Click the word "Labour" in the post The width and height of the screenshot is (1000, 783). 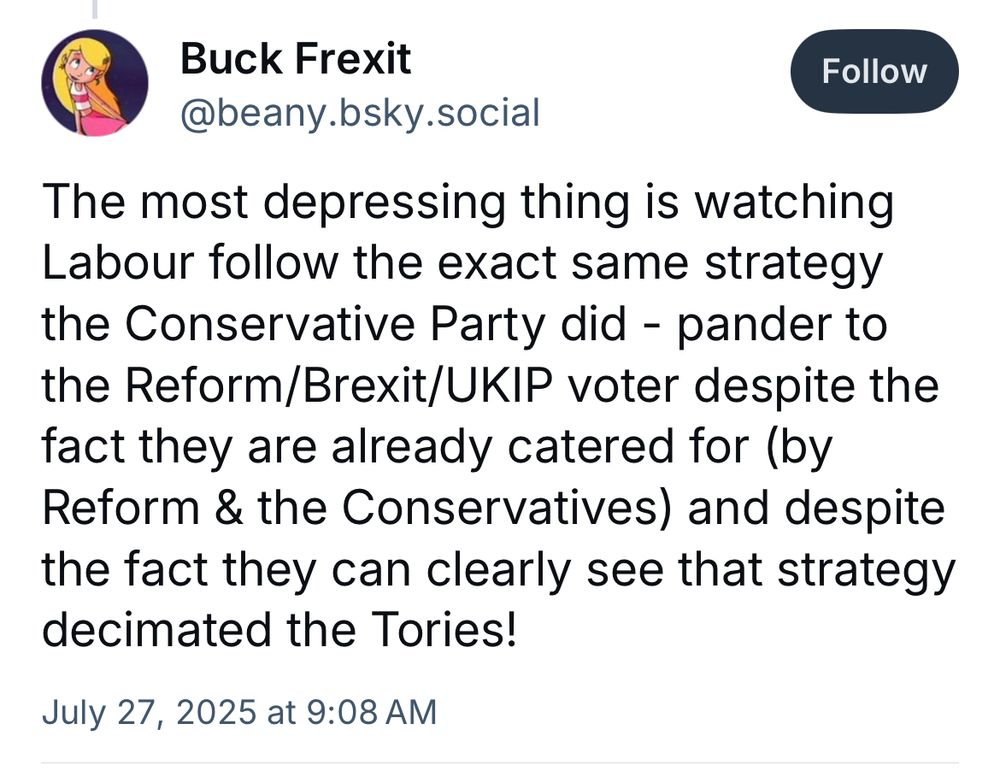point(118,262)
